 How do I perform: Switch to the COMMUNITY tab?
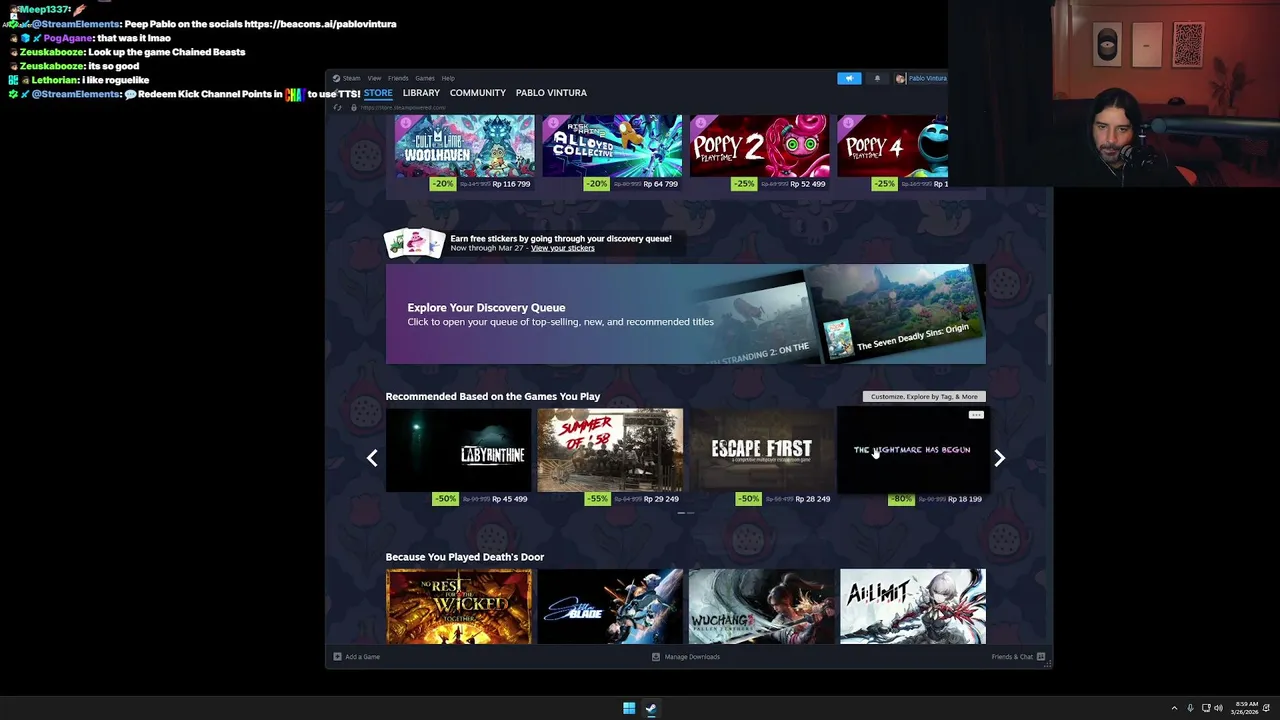(x=478, y=93)
